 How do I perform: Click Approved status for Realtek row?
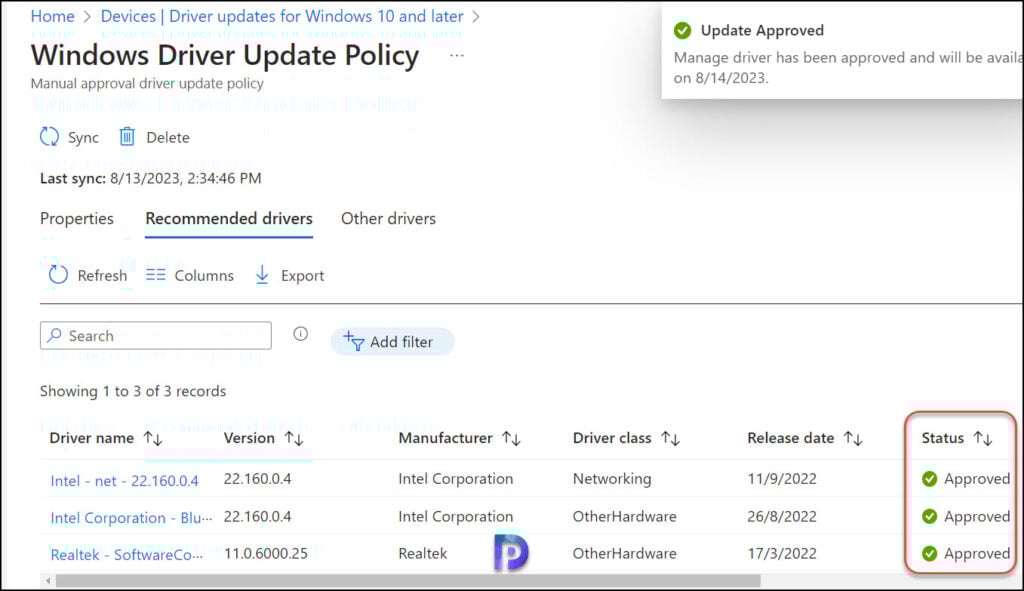click(x=966, y=553)
